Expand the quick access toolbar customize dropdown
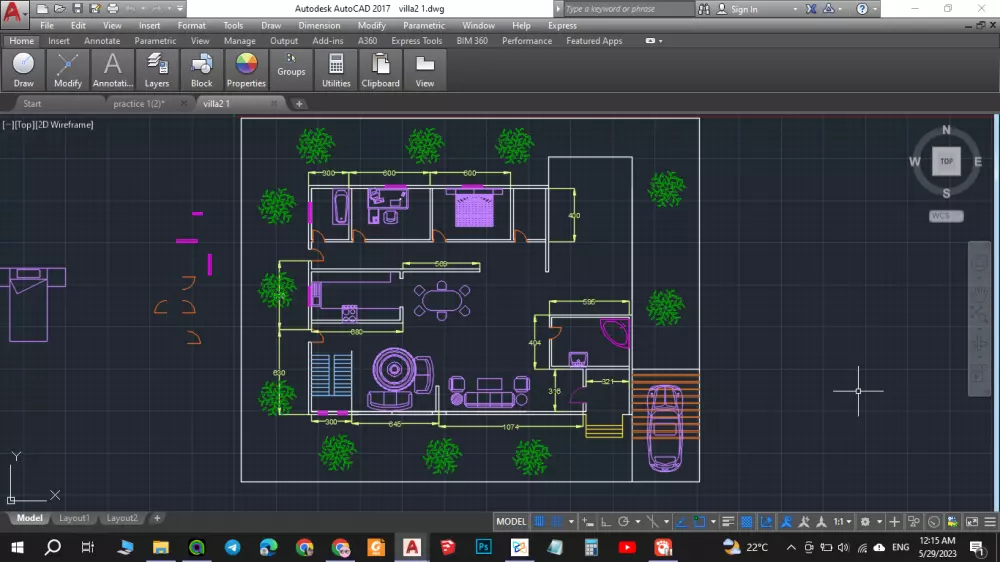 click(180, 9)
